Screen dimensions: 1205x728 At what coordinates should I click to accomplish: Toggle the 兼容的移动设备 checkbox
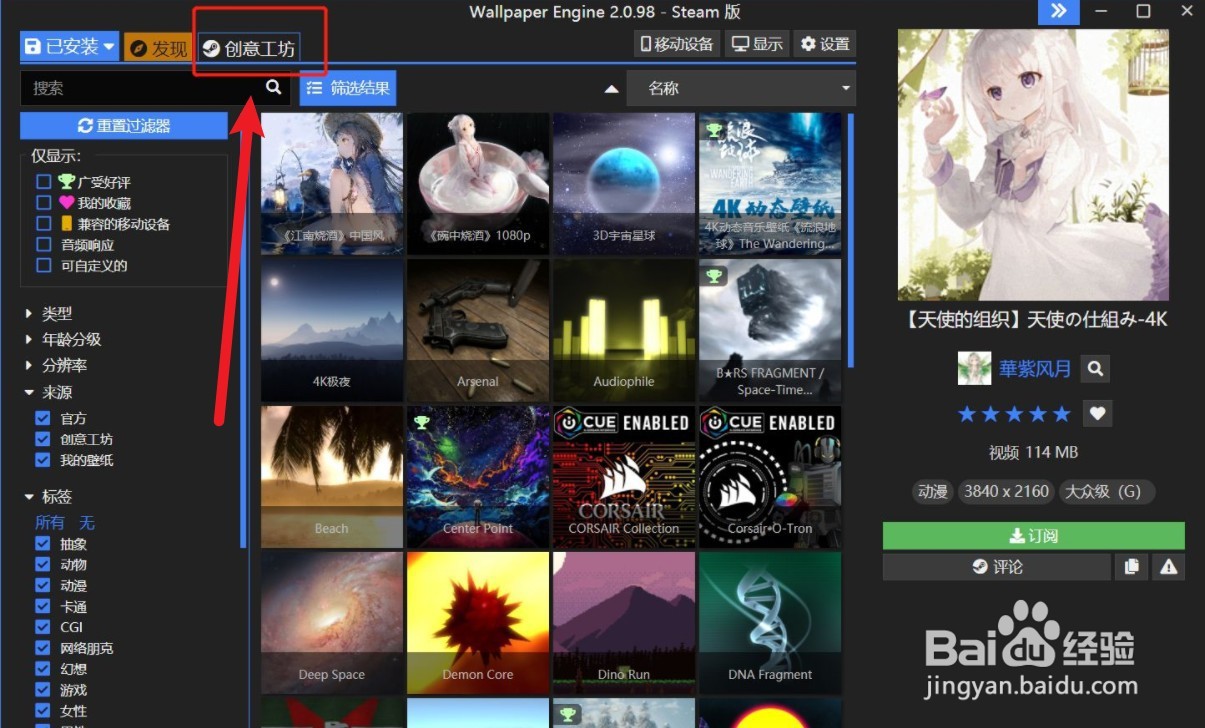(x=43, y=224)
